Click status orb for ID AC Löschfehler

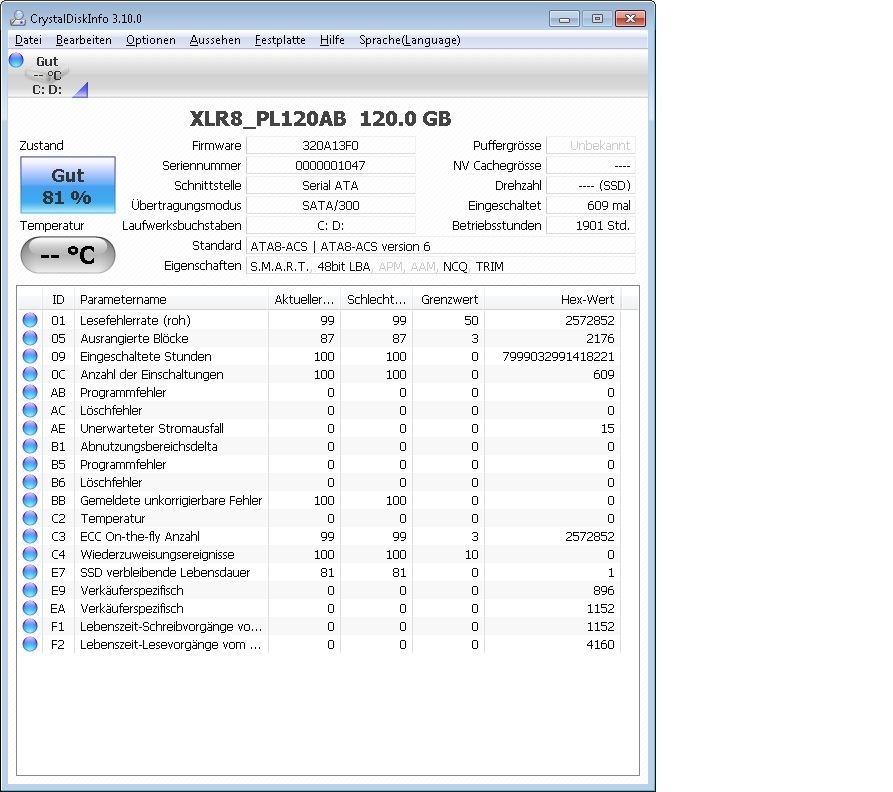tap(30, 411)
